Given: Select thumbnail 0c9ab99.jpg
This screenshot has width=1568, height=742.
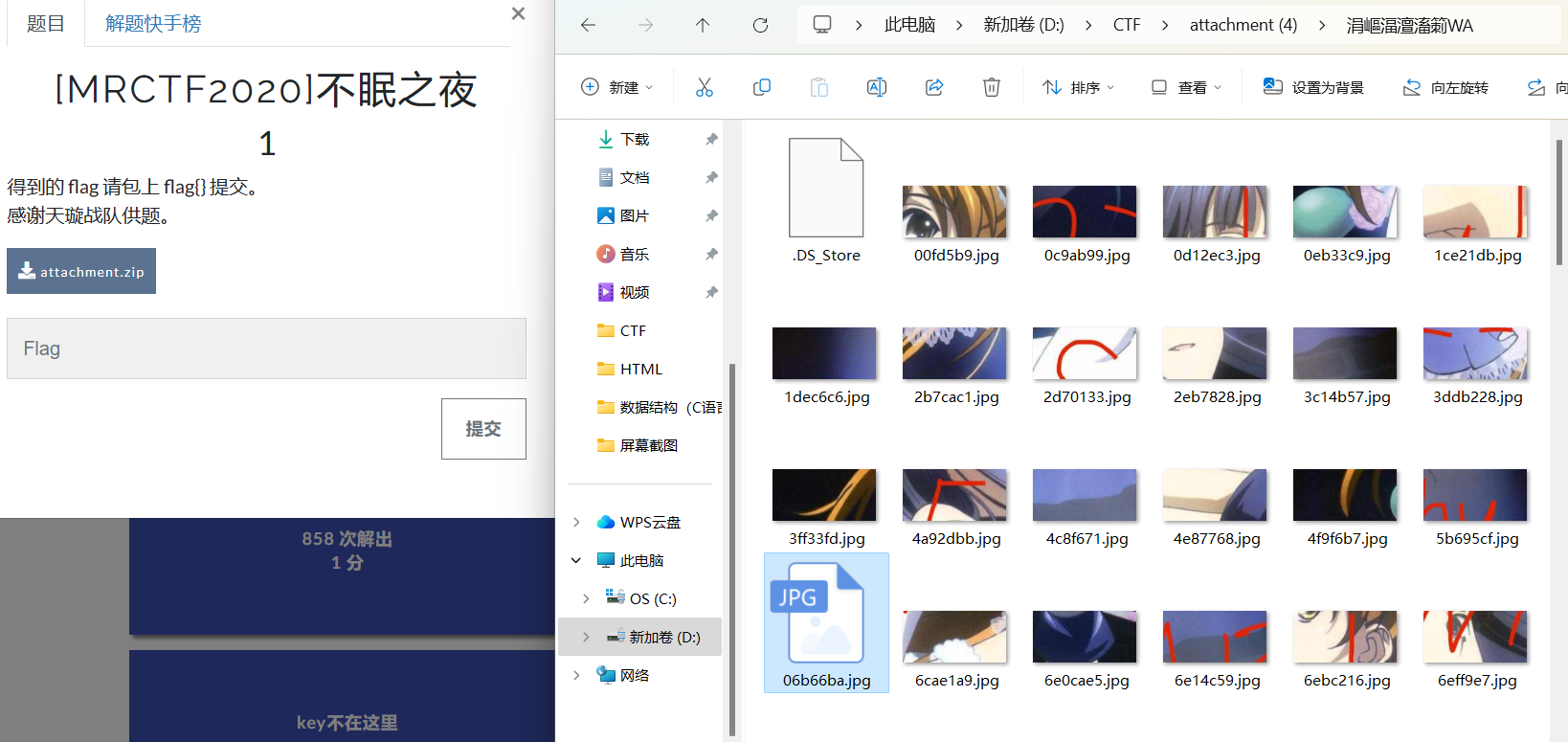Looking at the screenshot, I should pyautogui.click(x=1085, y=212).
